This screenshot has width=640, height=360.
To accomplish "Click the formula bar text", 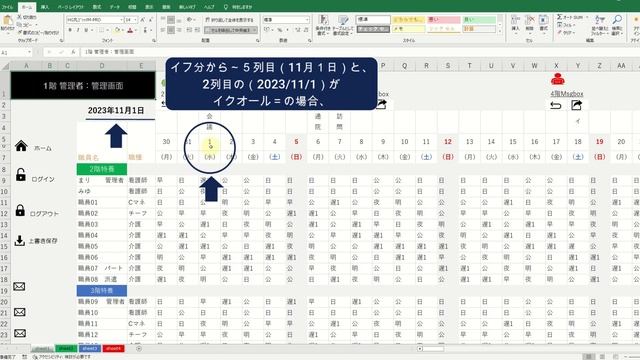I will [x=109, y=52].
